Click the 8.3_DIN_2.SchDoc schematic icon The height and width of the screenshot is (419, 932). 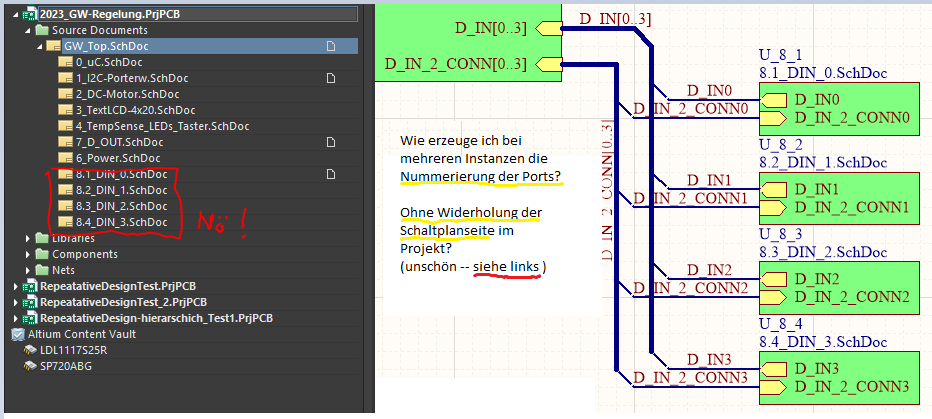tap(64, 206)
